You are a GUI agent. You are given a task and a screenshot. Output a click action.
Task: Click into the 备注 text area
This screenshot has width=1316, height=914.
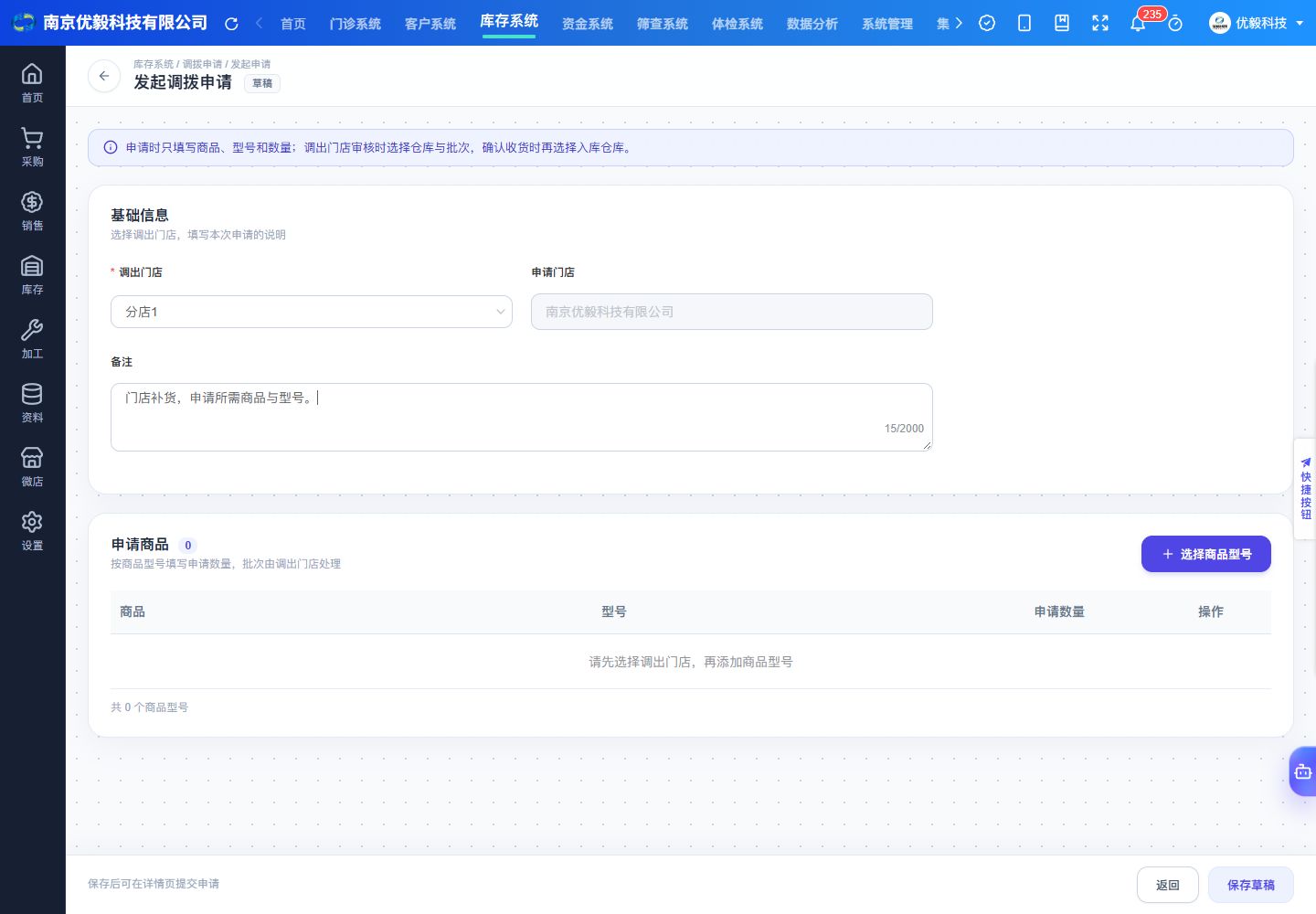click(522, 417)
